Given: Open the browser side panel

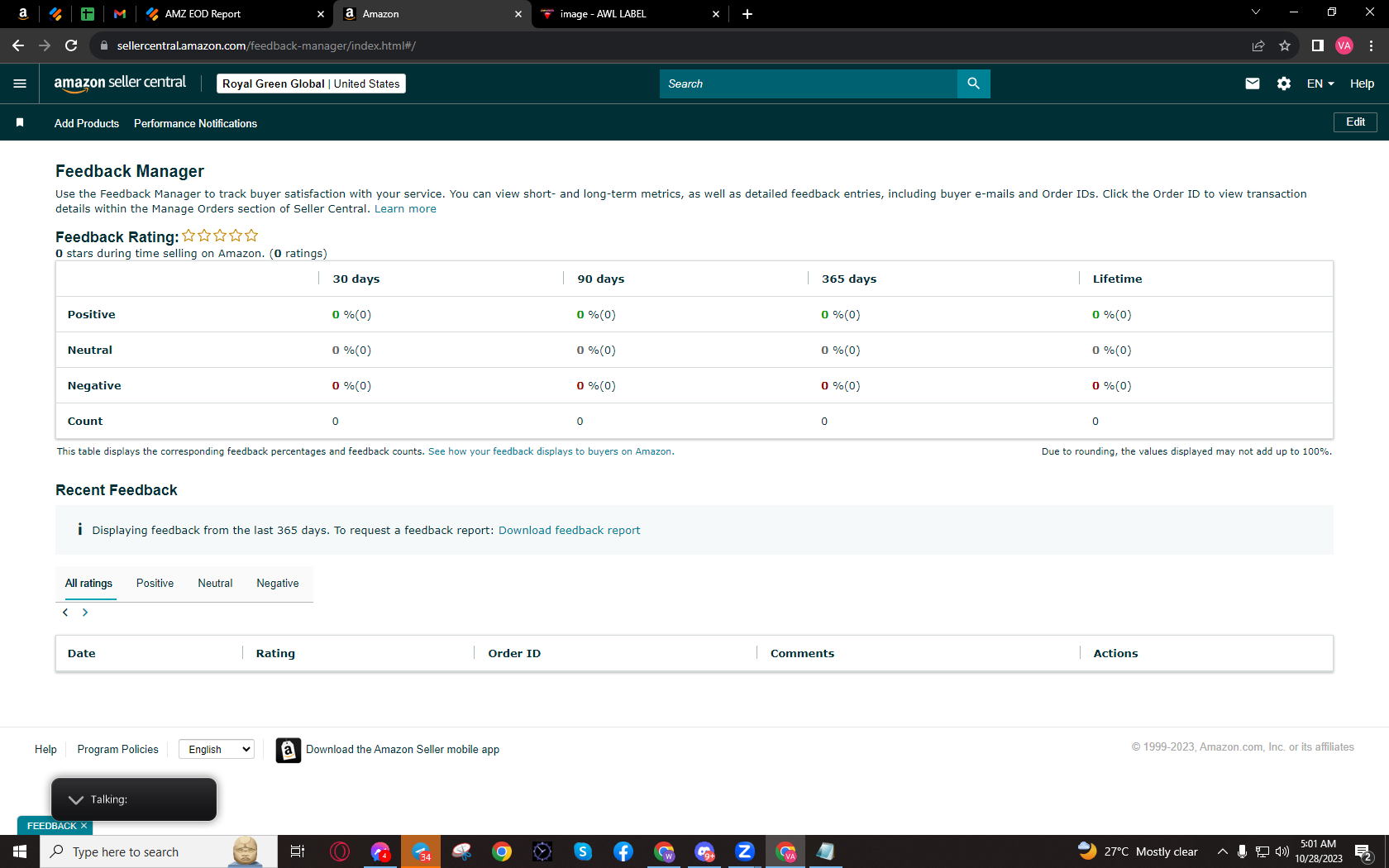Looking at the screenshot, I should tap(1318, 45).
